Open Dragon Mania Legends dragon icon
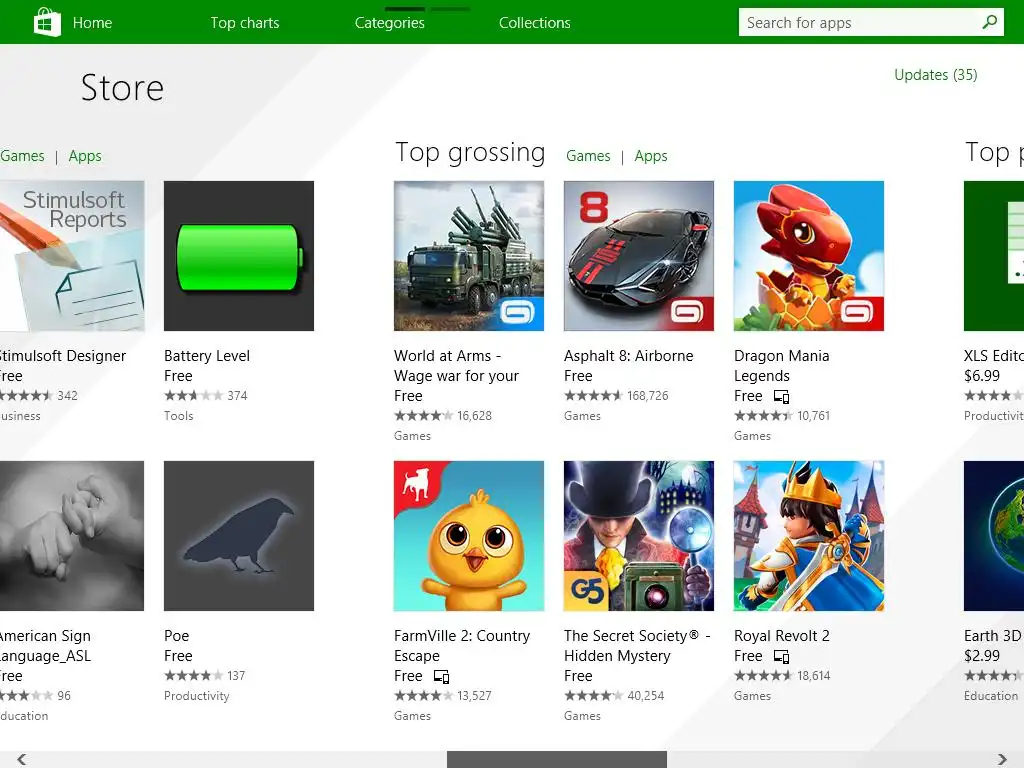The height and width of the screenshot is (768, 1024). click(x=809, y=256)
